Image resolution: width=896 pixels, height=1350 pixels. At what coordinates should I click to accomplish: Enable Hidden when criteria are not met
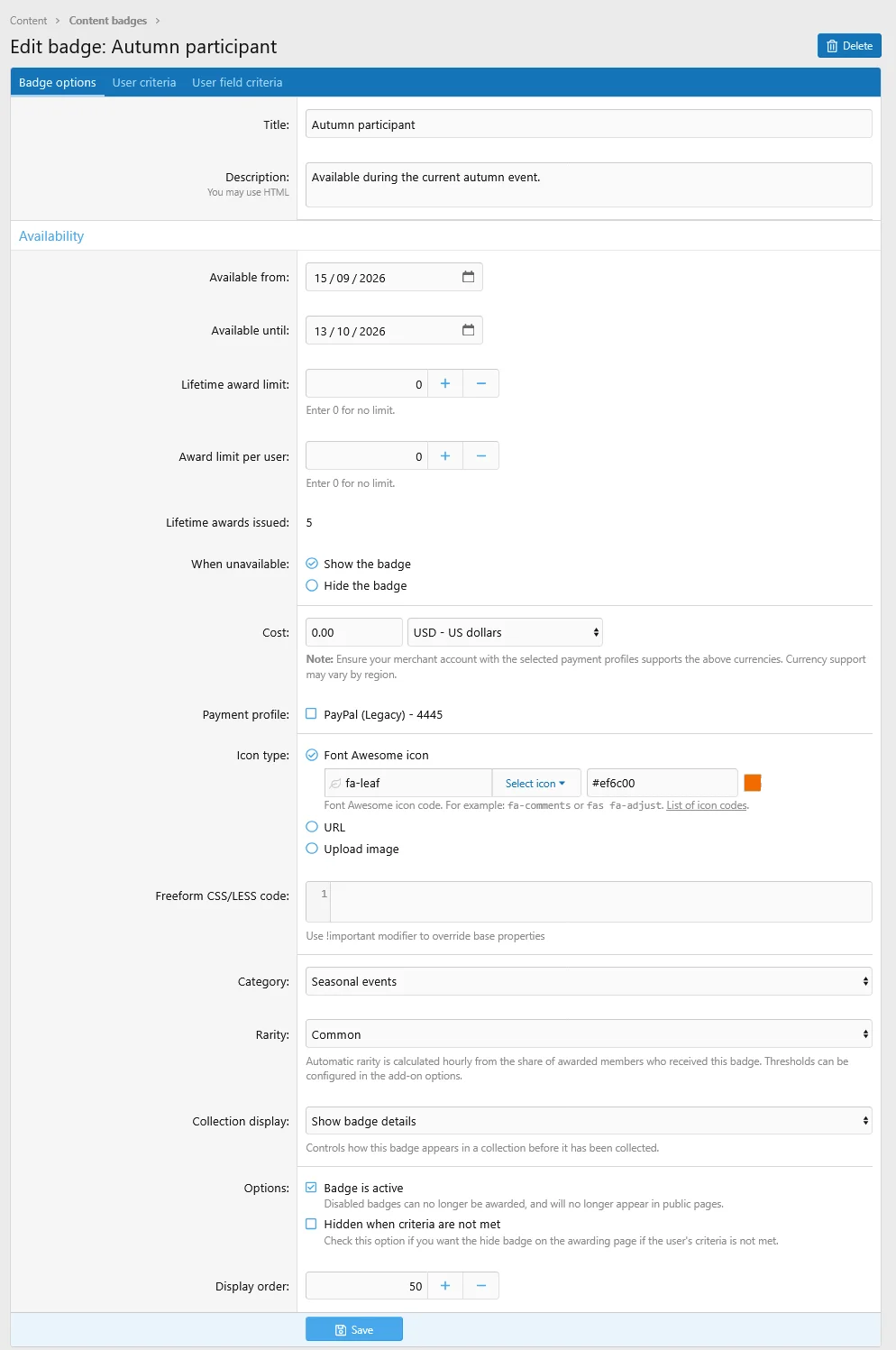click(x=312, y=1224)
